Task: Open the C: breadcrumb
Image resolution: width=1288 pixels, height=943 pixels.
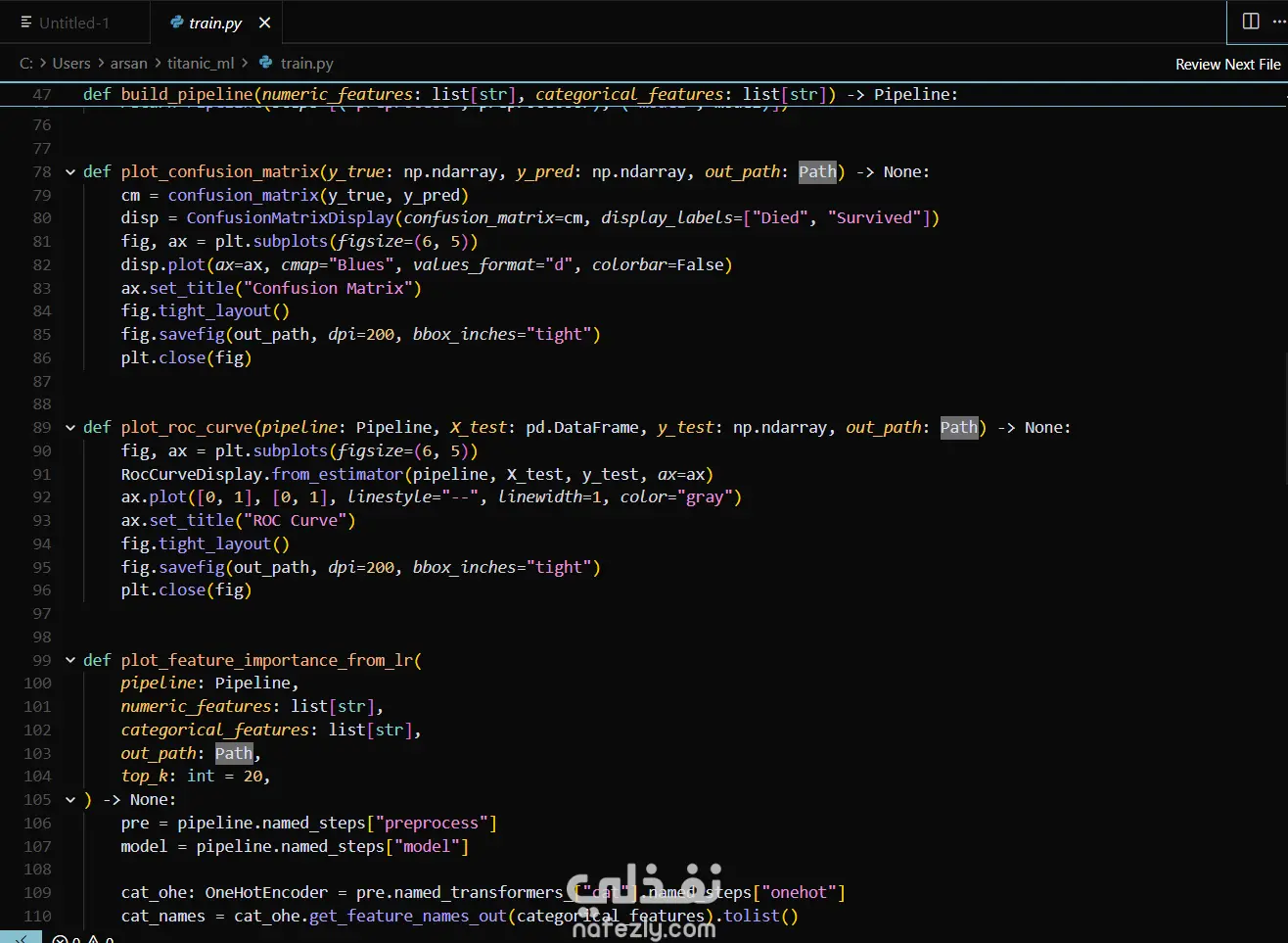Action: (x=26, y=63)
